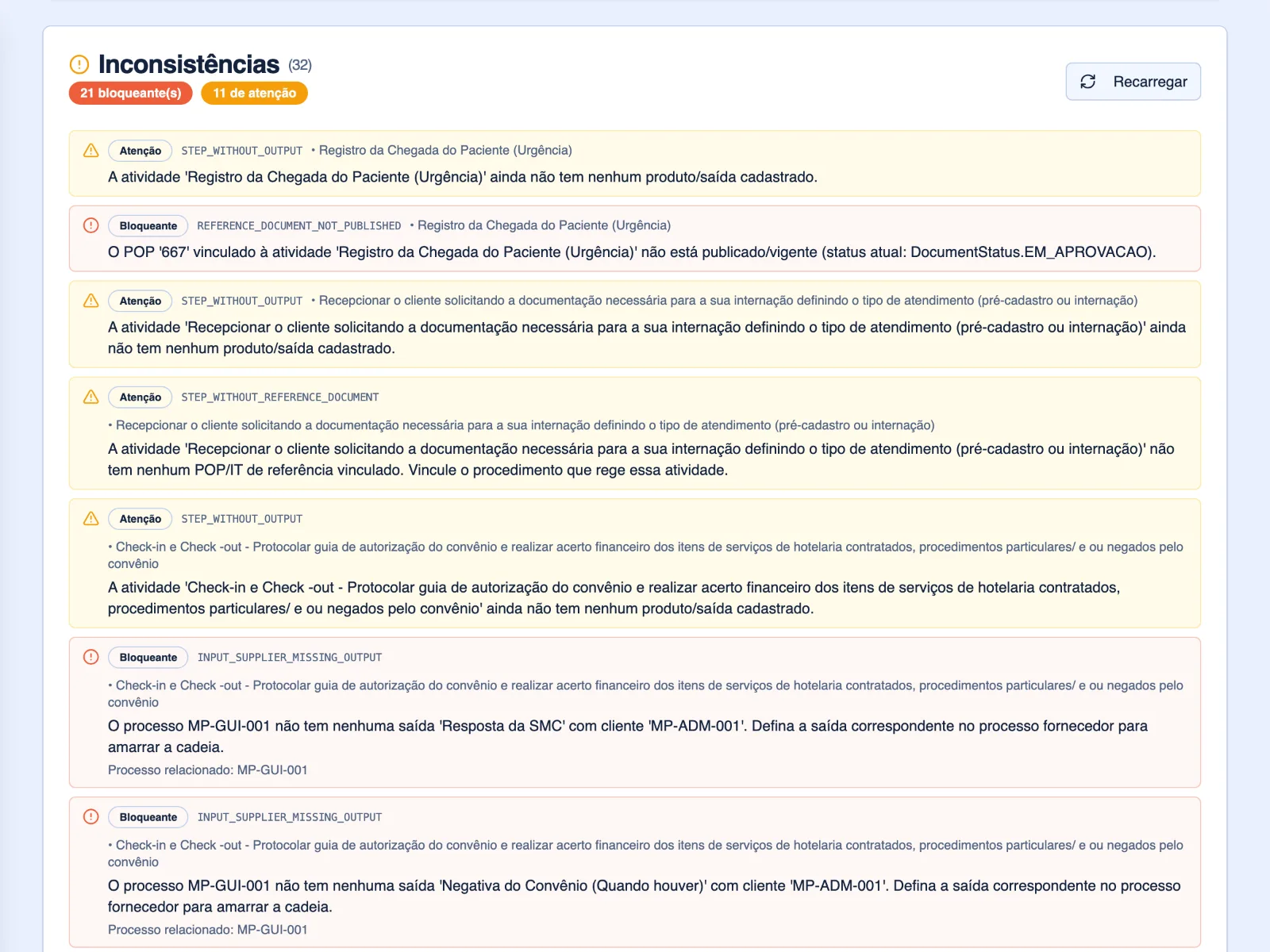
Task: Click the reload arrows icon in Recarregar
Action: [x=1088, y=82]
